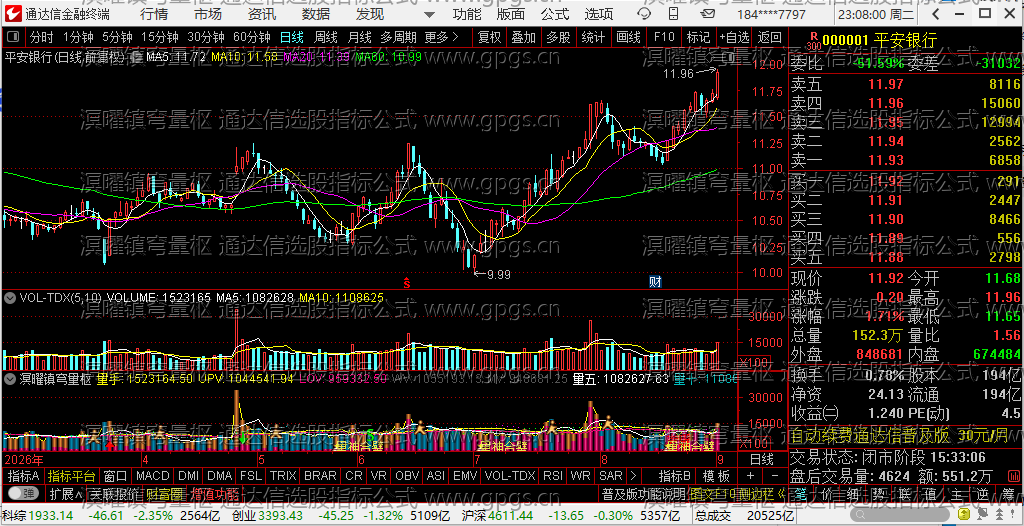Click the back arrow in title bar
Screen dimensions: 1024x526
point(936,13)
